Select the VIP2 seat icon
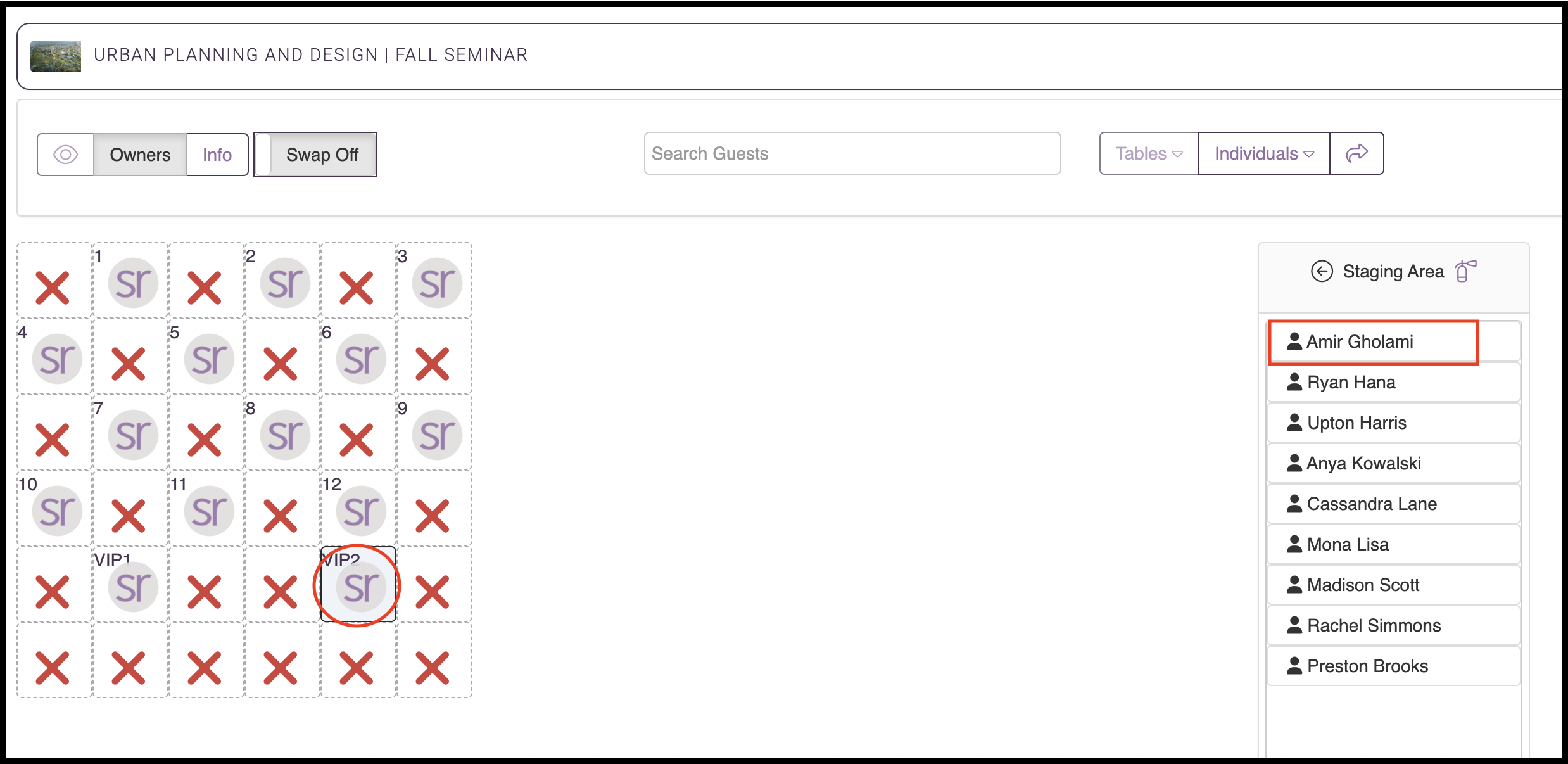The height and width of the screenshot is (764, 1568). click(361, 587)
